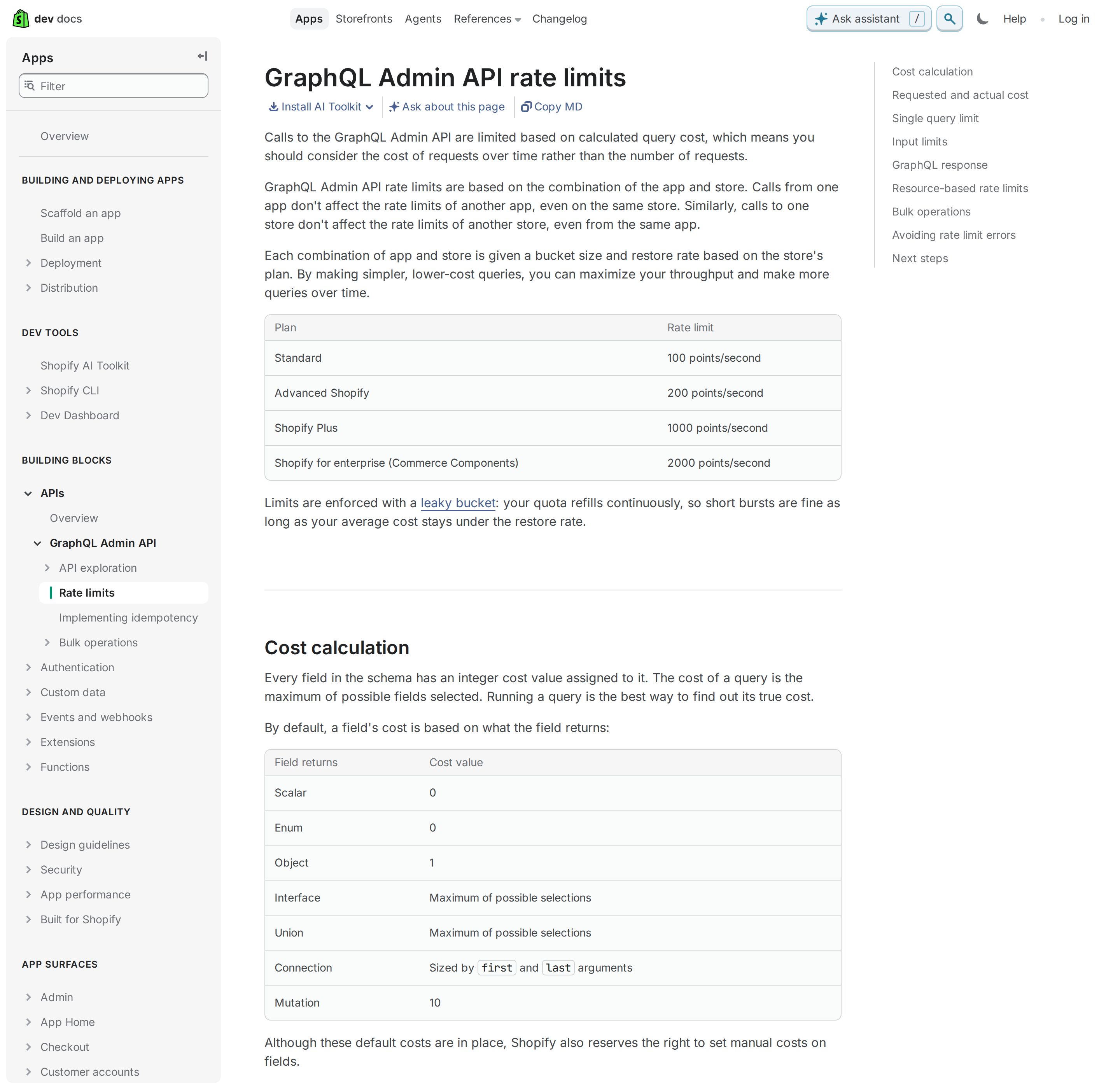Expand API exploration chevron
The image size is (1120, 1089).
[x=47, y=568]
